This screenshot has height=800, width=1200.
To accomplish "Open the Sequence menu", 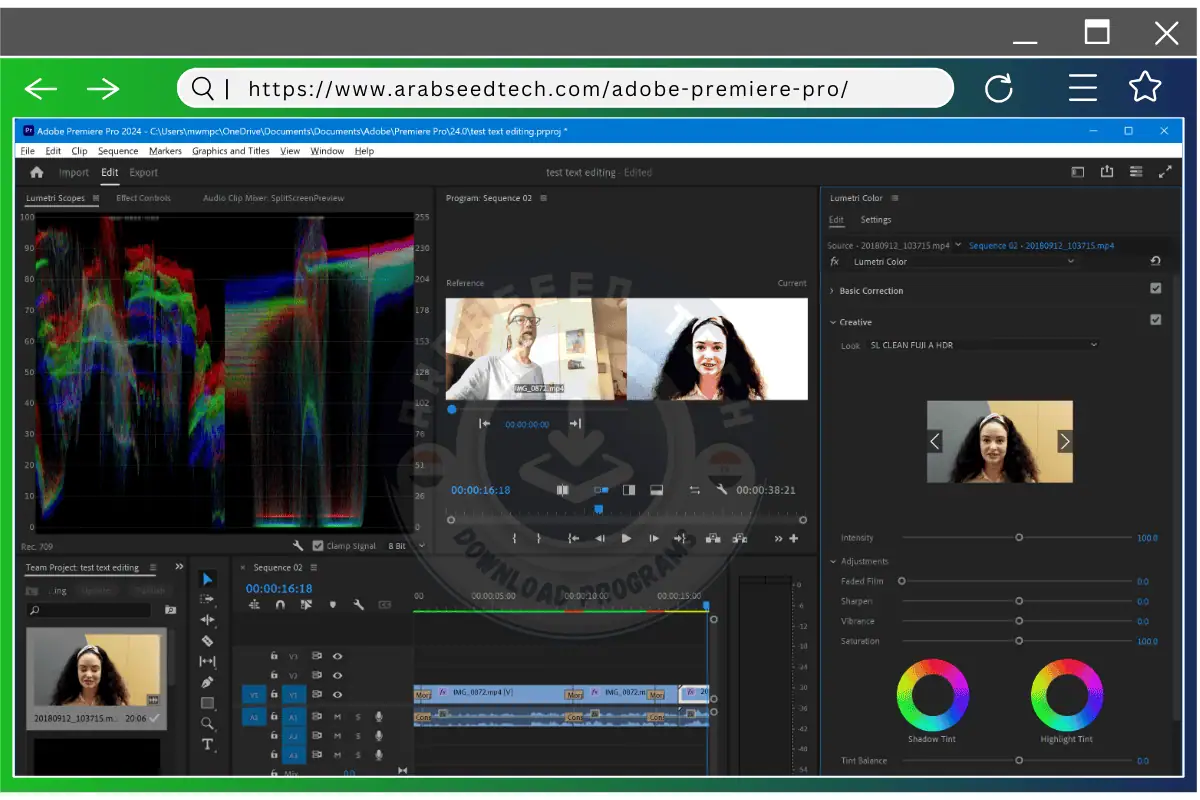I will tap(117, 151).
